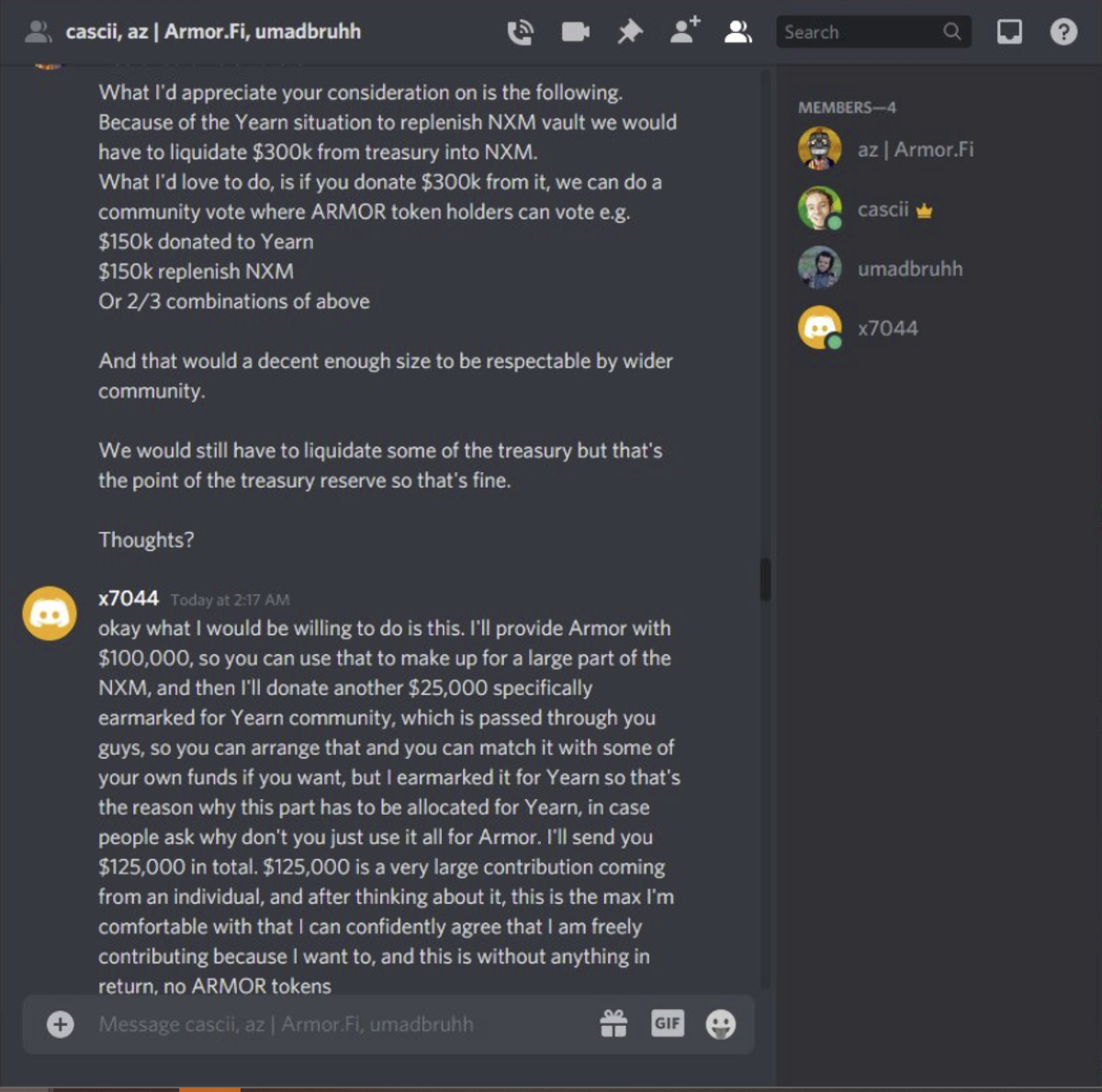Open the Help menu

pos(1063,32)
